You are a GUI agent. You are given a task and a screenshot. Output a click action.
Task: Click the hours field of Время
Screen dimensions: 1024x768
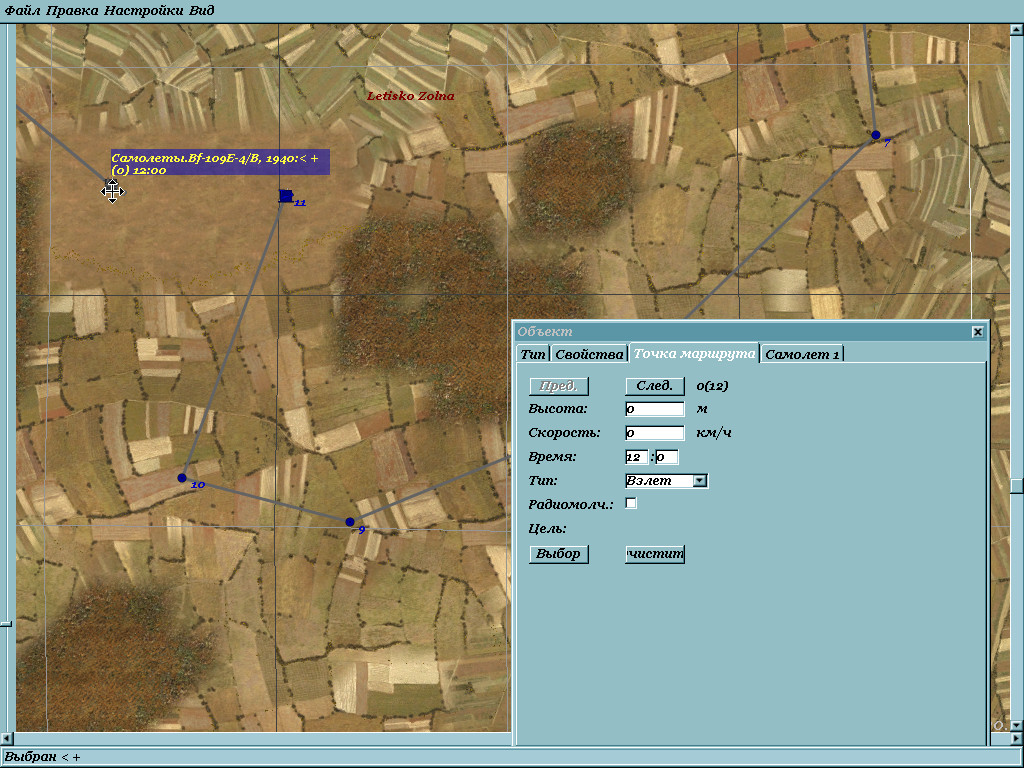636,456
